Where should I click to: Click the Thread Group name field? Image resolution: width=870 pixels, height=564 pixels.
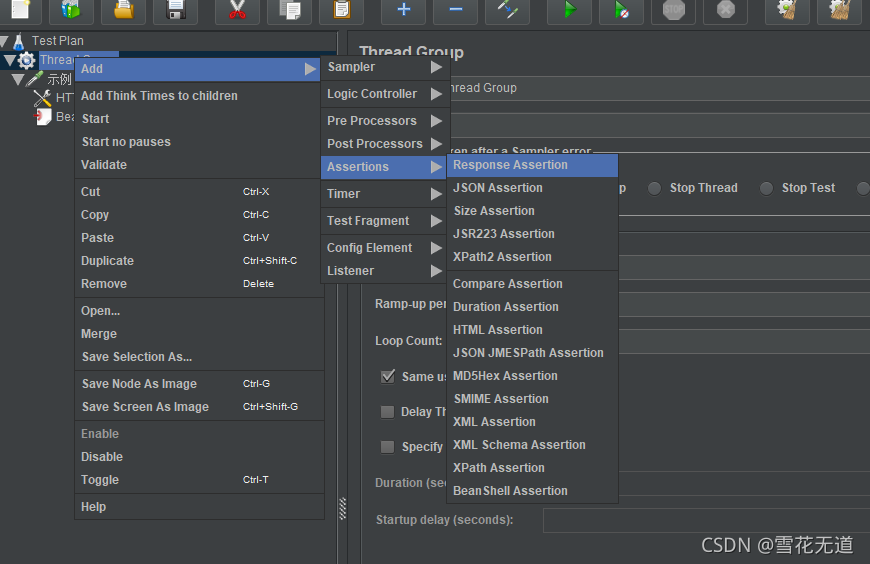(660, 88)
